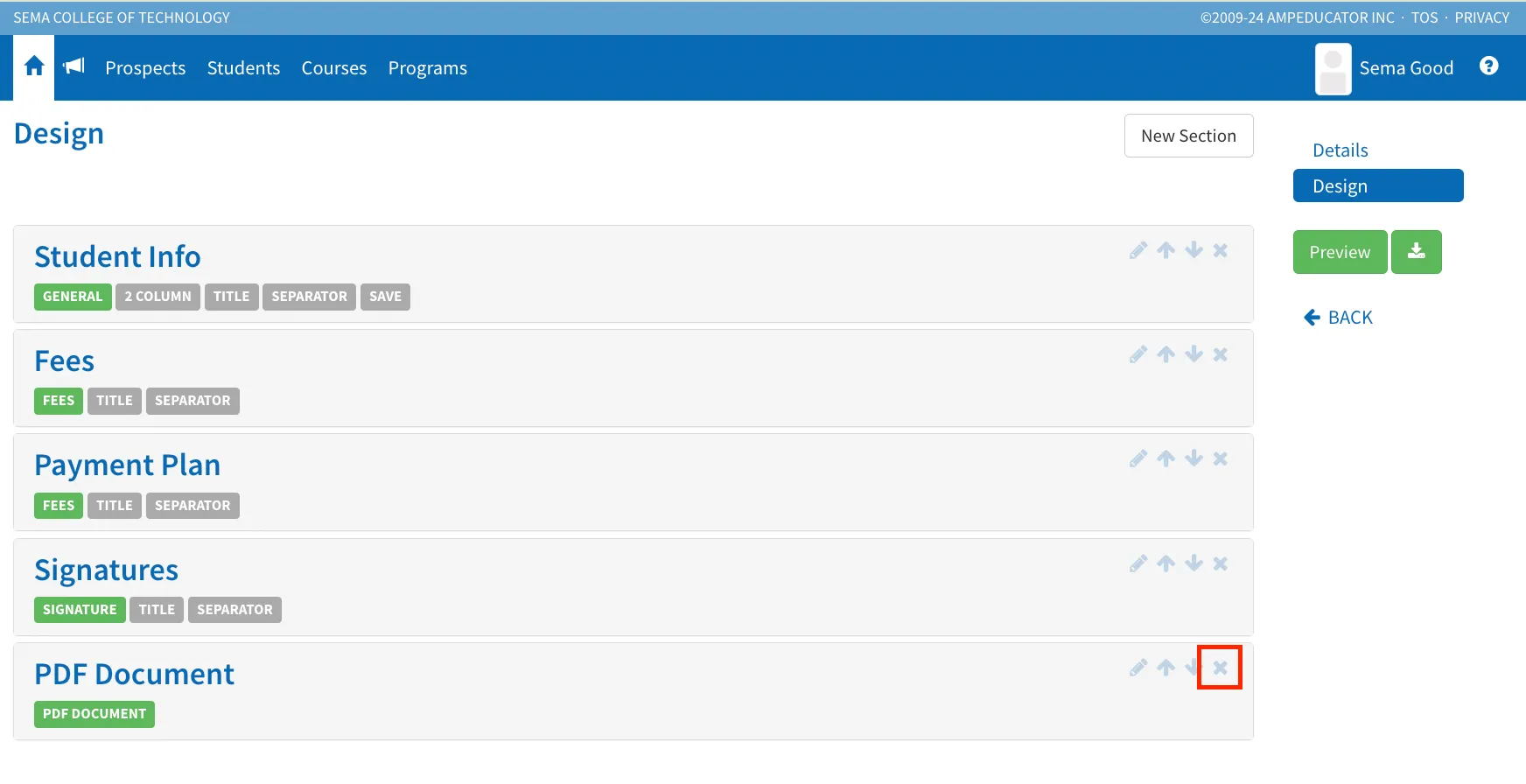Move the PDF Document section up
This screenshot has height=784, width=1526.
click(x=1165, y=668)
